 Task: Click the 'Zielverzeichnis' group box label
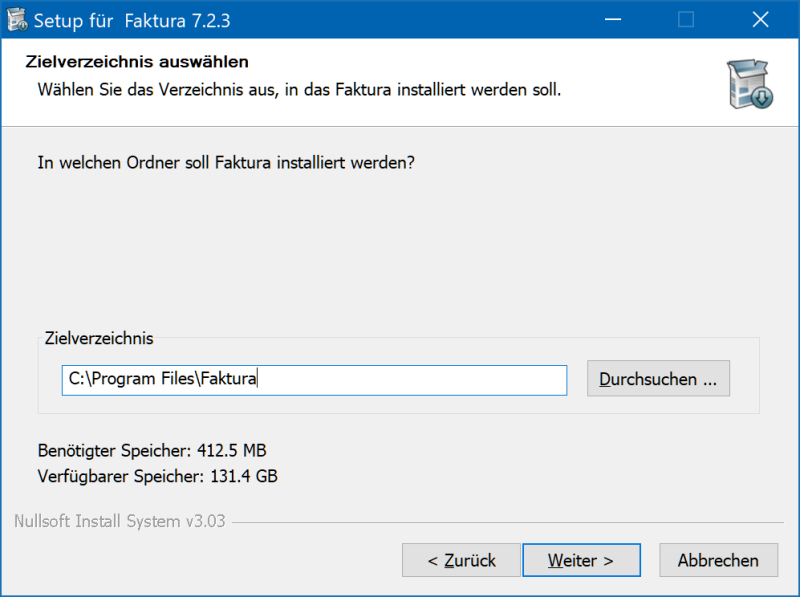(100, 339)
